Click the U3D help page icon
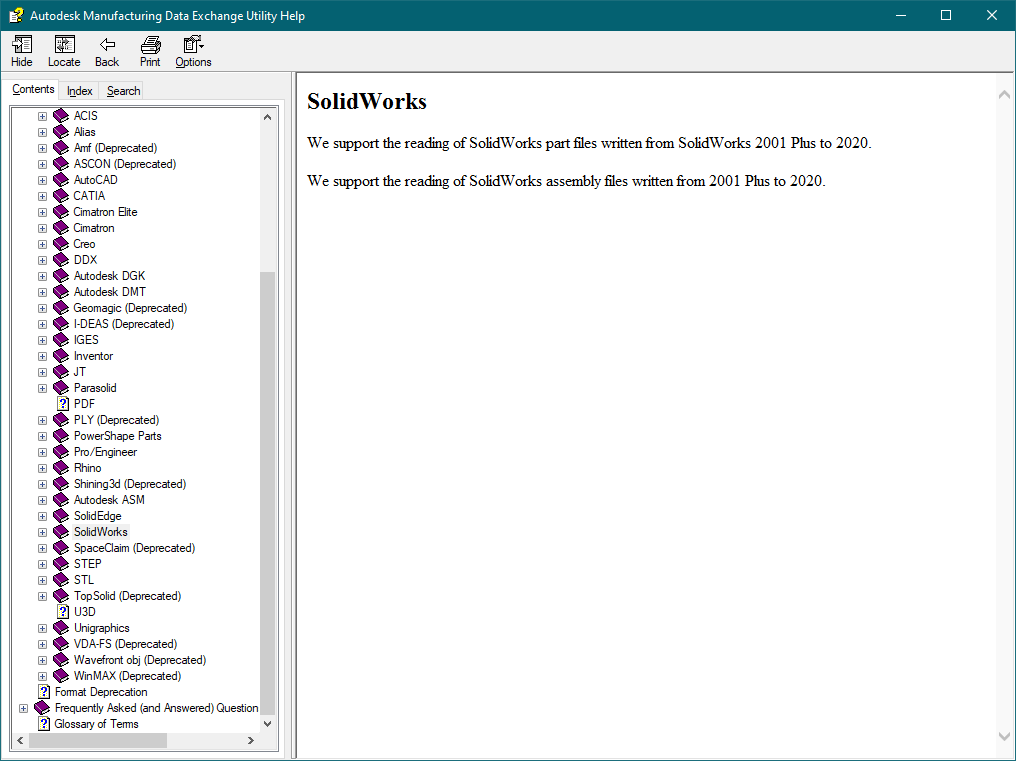The width and height of the screenshot is (1016, 761). coord(63,612)
